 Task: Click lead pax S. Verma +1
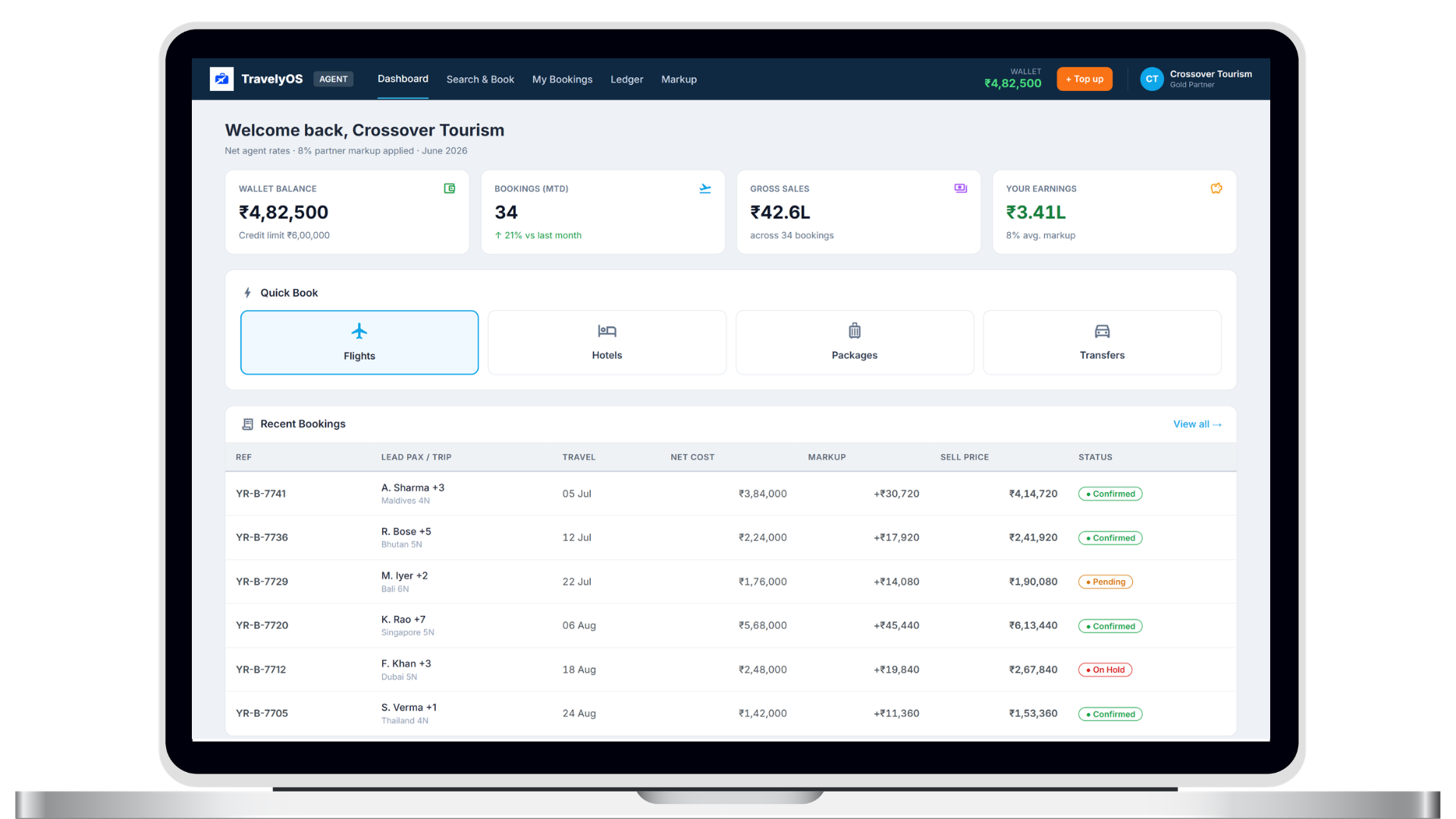tap(409, 708)
